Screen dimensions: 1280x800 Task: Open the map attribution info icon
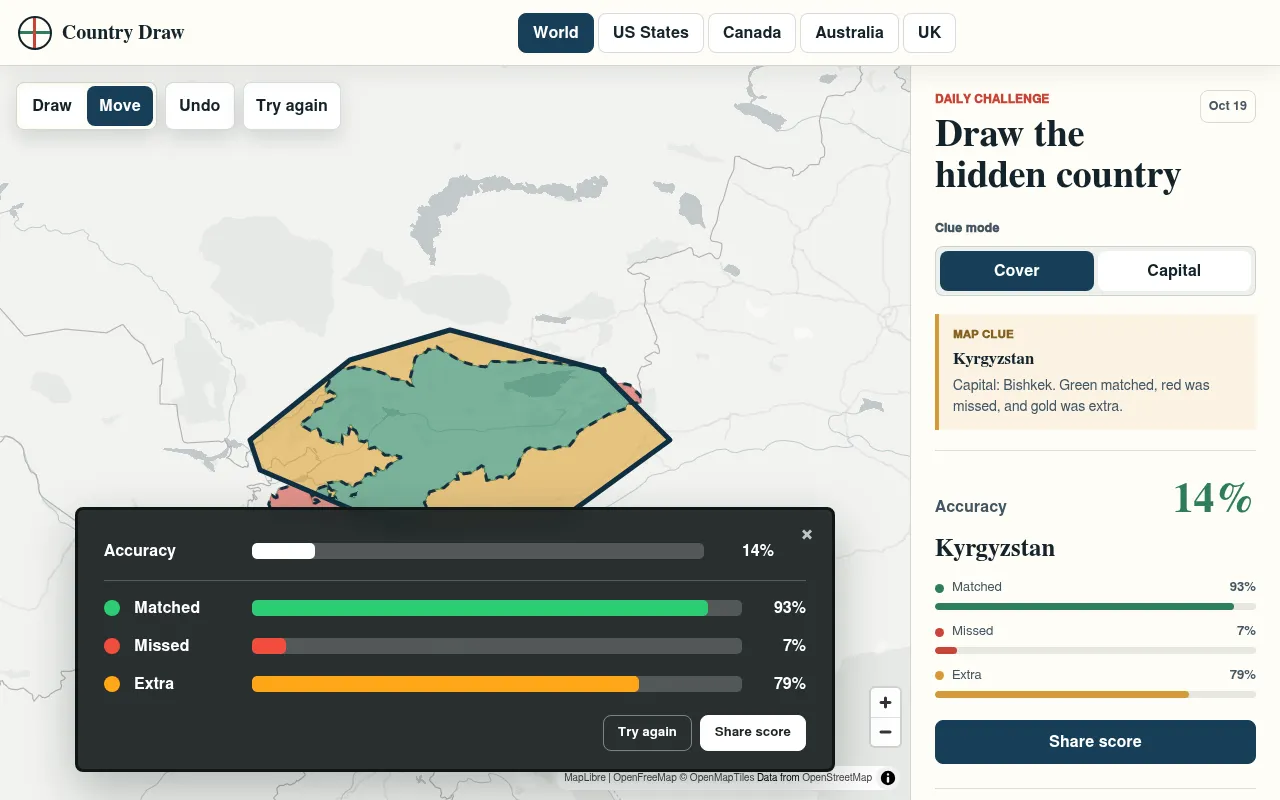[x=888, y=778]
